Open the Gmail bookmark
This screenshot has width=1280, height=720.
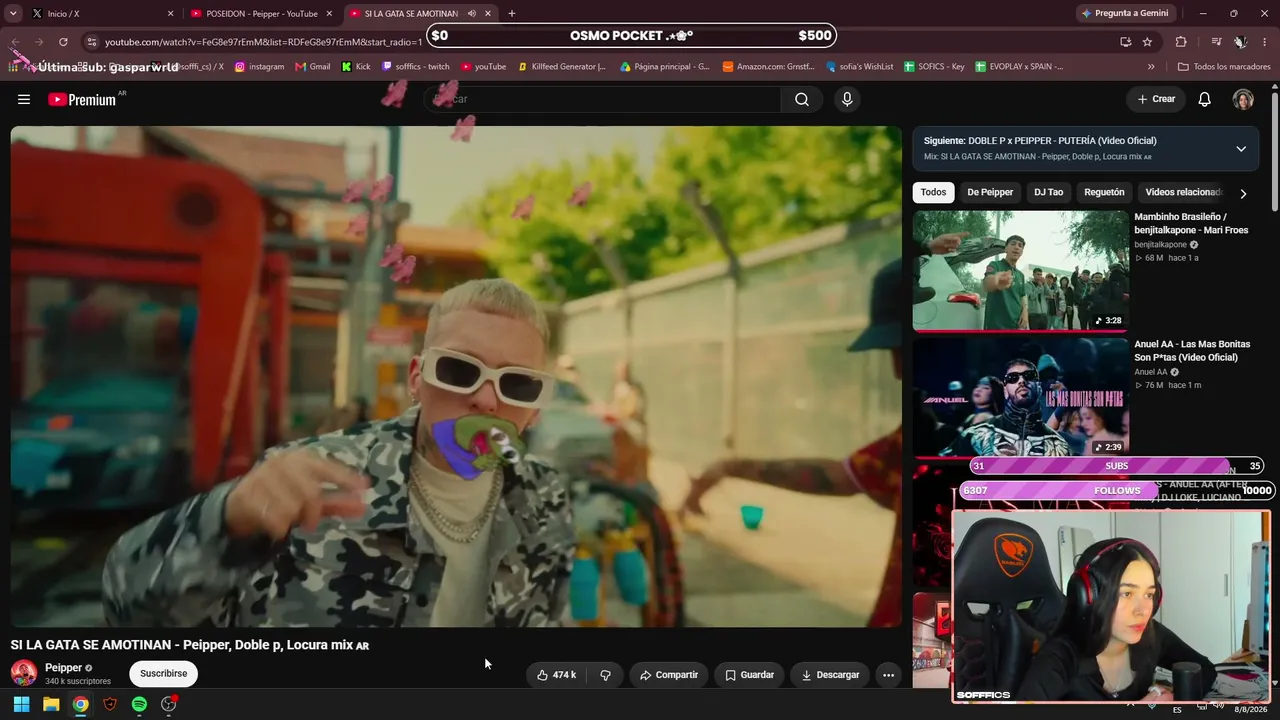point(313,67)
